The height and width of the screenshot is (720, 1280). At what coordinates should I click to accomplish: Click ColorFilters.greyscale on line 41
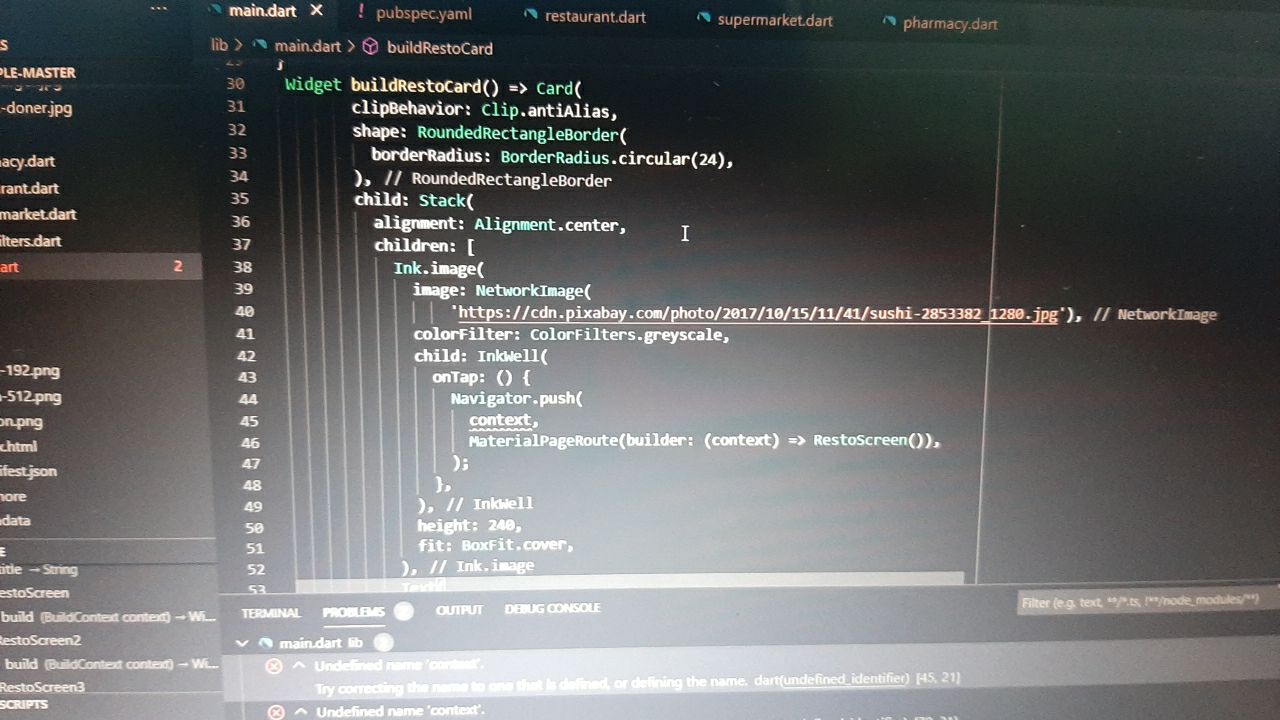(626, 335)
